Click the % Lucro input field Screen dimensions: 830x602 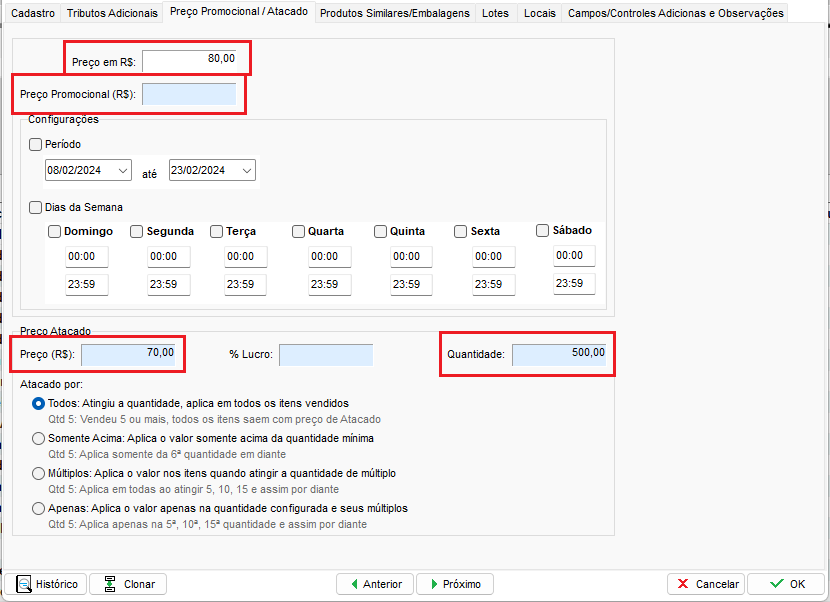pos(325,355)
